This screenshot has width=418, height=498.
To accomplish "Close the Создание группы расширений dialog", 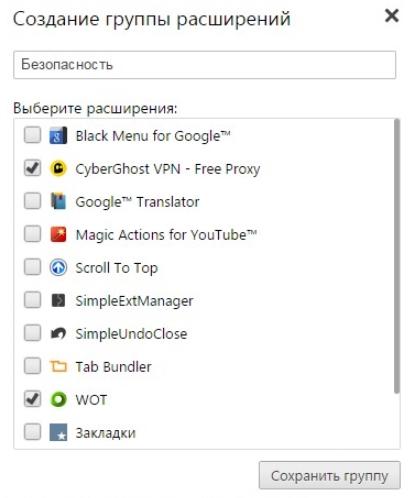I will 392,16.
